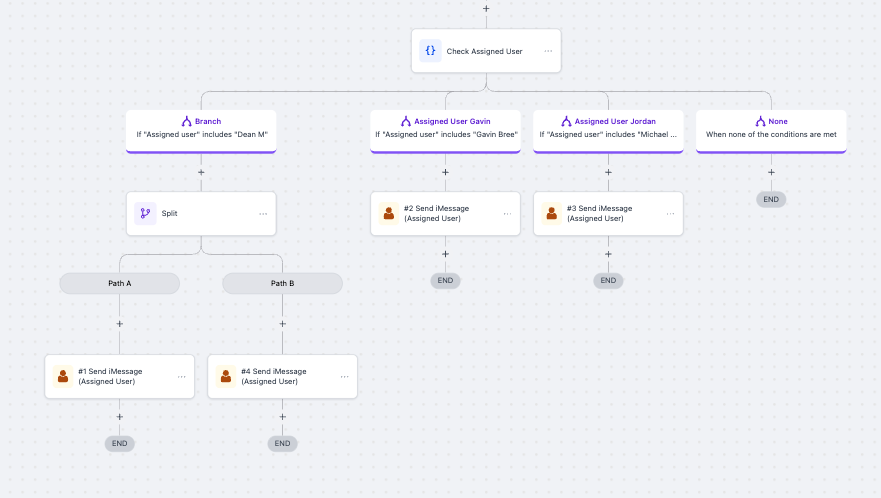The width and height of the screenshot is (881, 498).
Task: Click the Split node branch icon
Action: click(x=145, y=213)
